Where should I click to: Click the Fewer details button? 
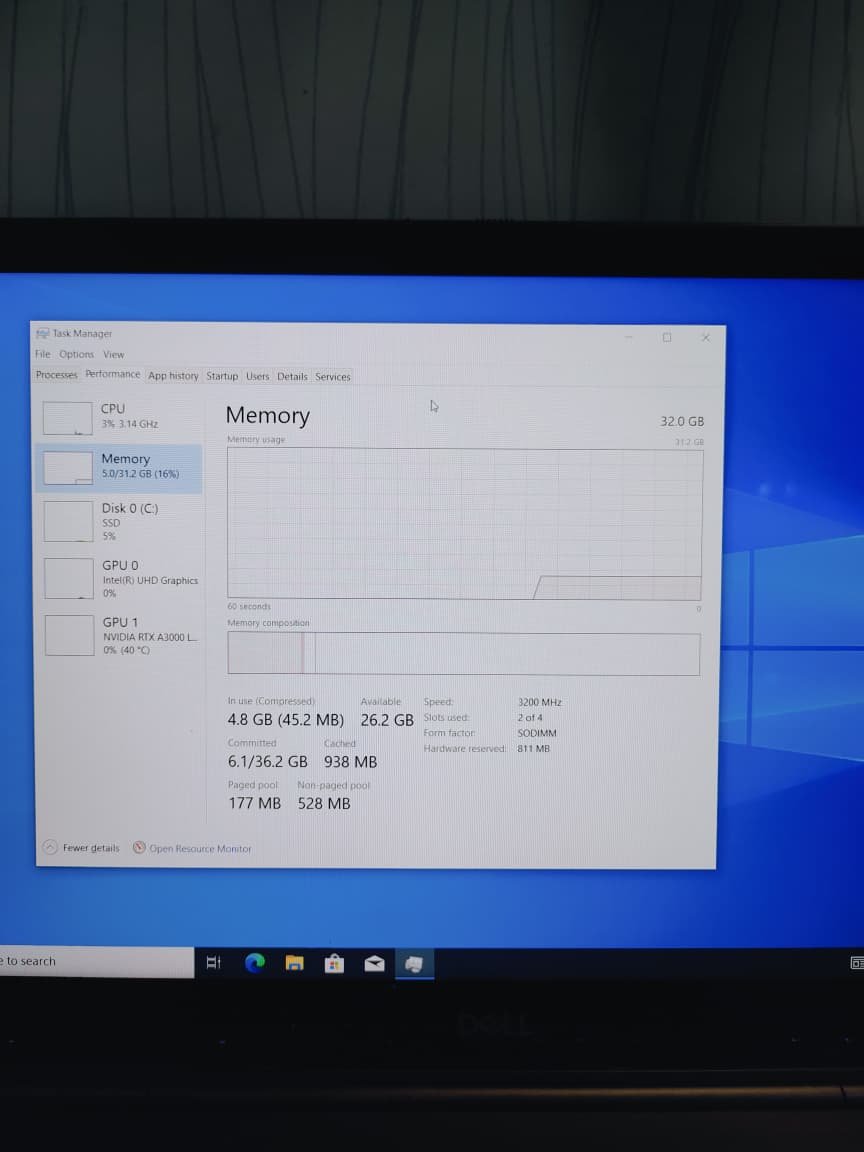pyautogui.click(x=81, y=847)
